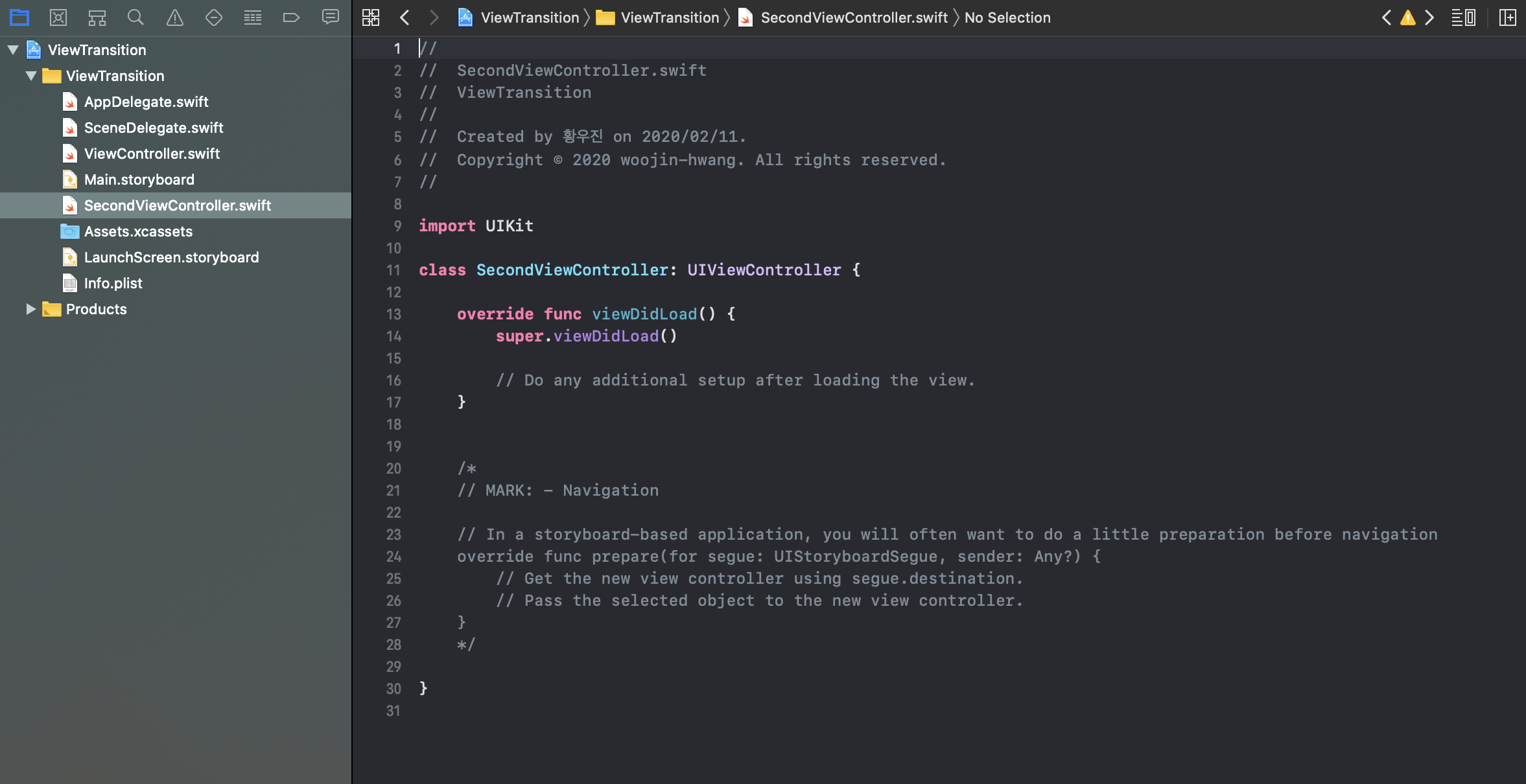Image resolution: width=1526 pixels, height=784 pixels.
Task: Open the Breakpoint navigator
Action: (x=291, y=17)
